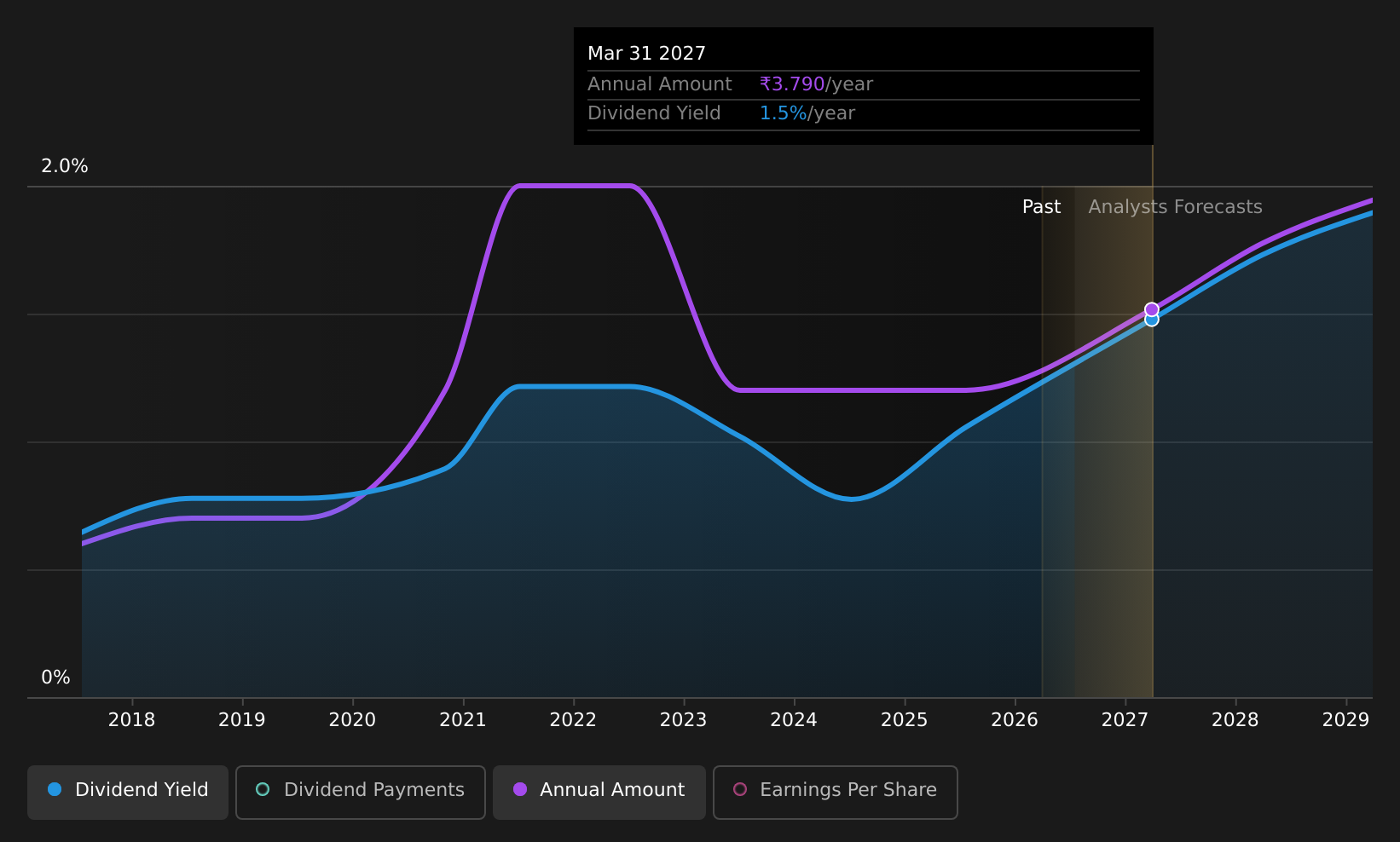
Task: Click the 1.5%/year tooltip value
Action: [807, 113]
